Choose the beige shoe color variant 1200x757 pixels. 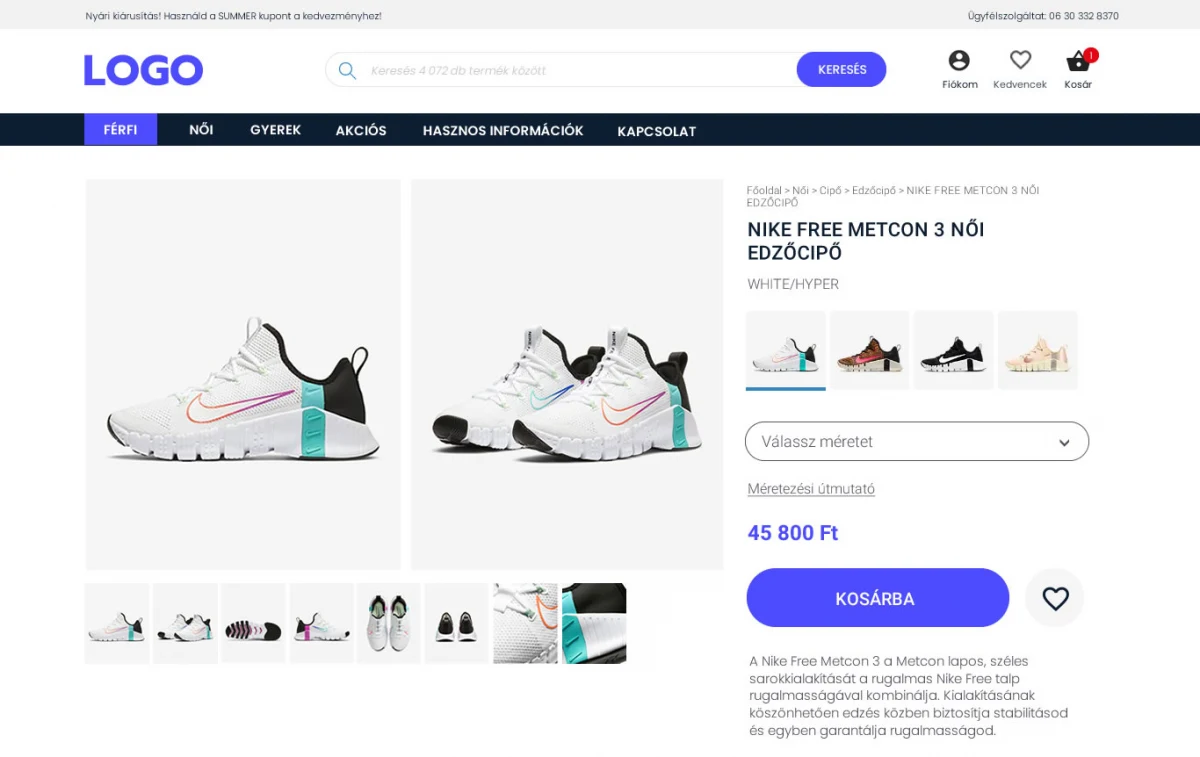pos(1037,350)
